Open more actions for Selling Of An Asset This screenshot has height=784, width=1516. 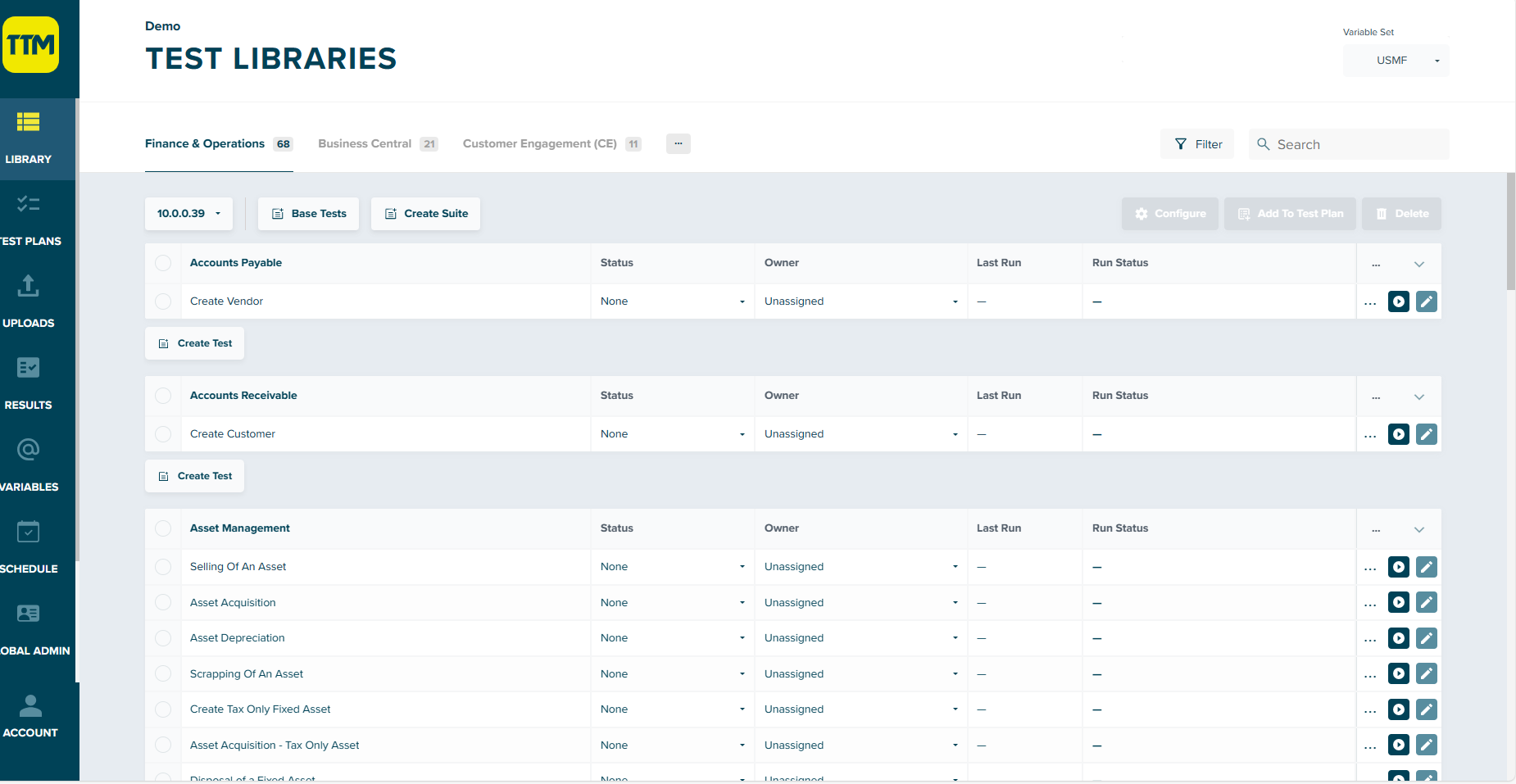coord(1371,566)
